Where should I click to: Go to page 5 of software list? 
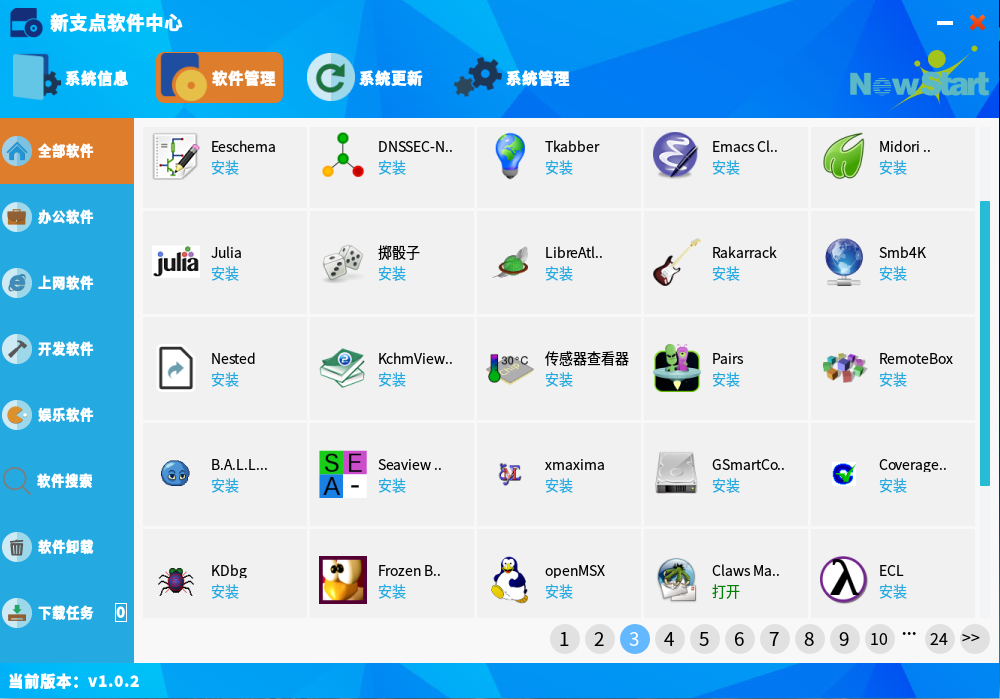point(704,639)
